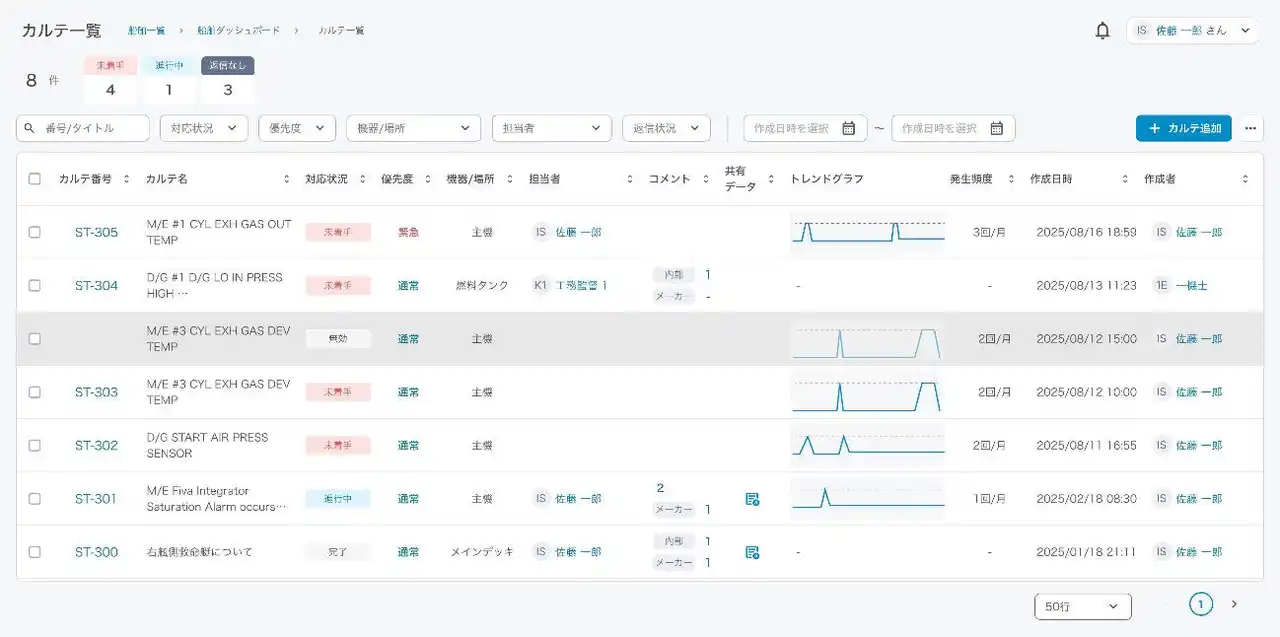Screen dimensions: 1280x637
Task: Select the ST-302 row checkbox
Action: tap(35, 445)
